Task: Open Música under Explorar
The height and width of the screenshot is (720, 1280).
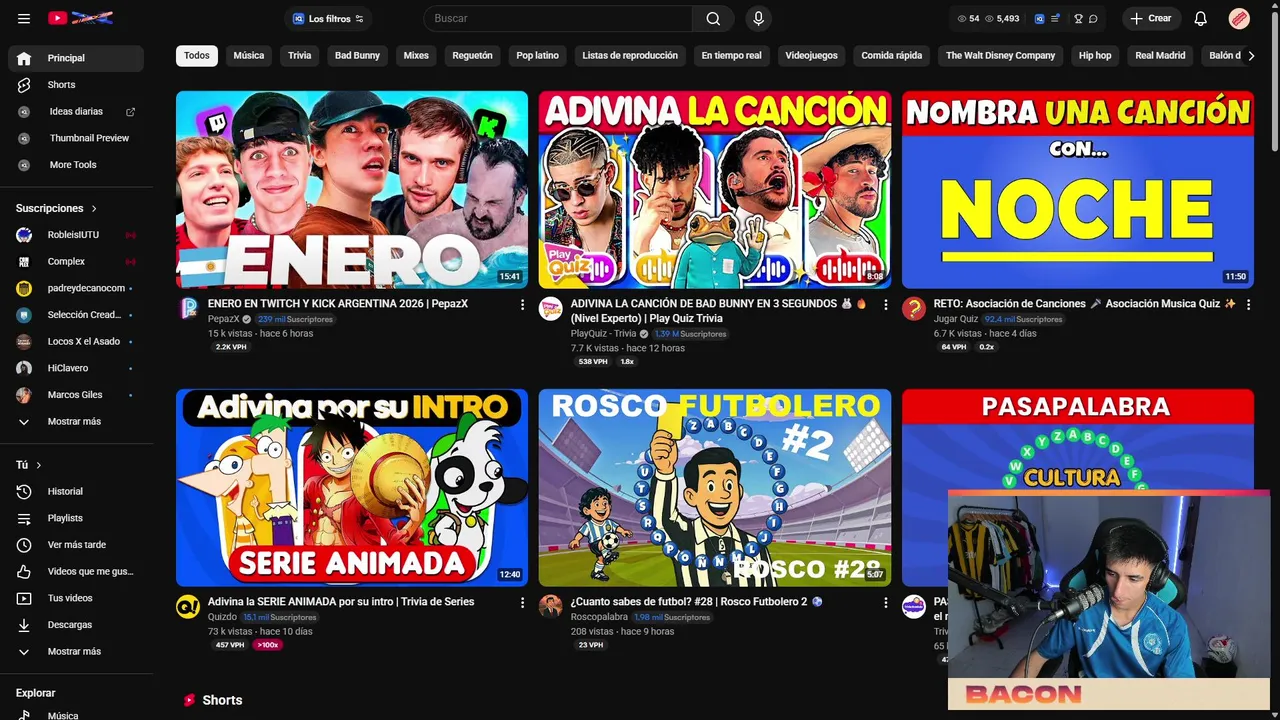Action: pyautogui.click(x=76, y=713)
